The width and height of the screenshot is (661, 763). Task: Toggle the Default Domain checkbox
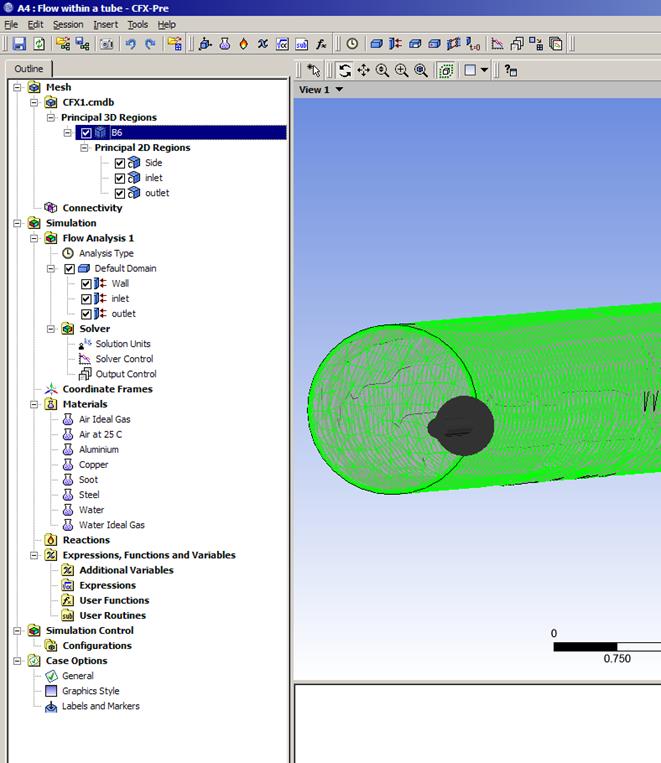[x=69, y=269]
